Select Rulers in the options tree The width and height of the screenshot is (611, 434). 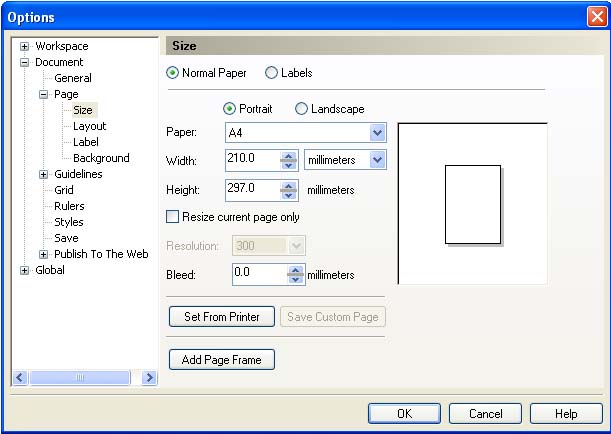69,206
